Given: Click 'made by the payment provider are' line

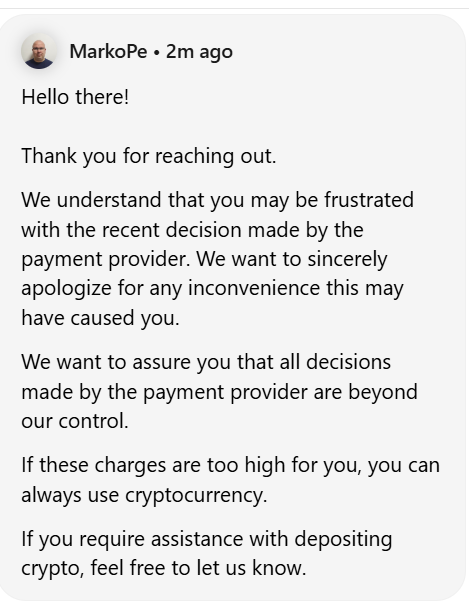Looking at the screenshot, I should click(x=220, y=392).
